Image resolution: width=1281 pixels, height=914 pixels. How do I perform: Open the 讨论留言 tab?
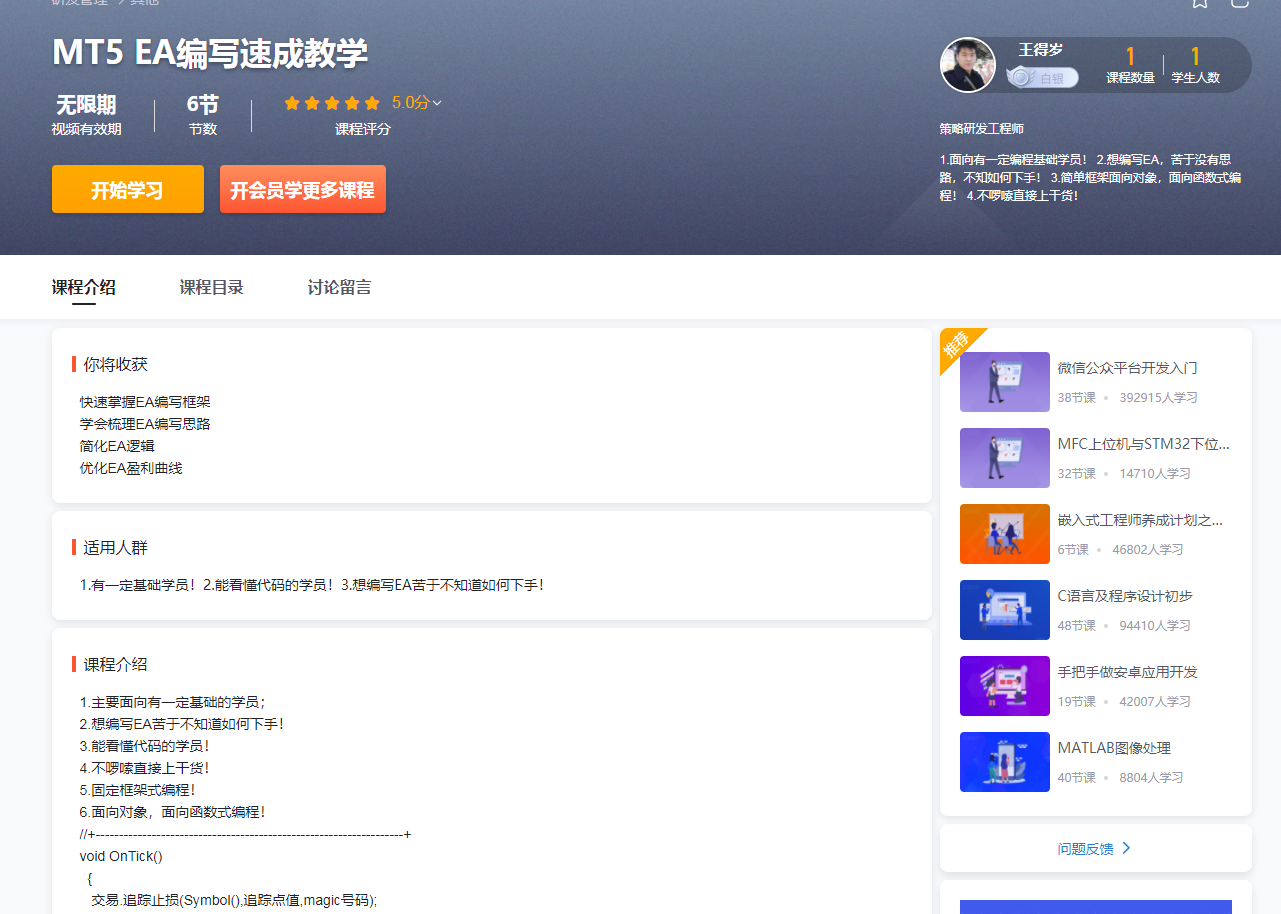click(339, 287)
